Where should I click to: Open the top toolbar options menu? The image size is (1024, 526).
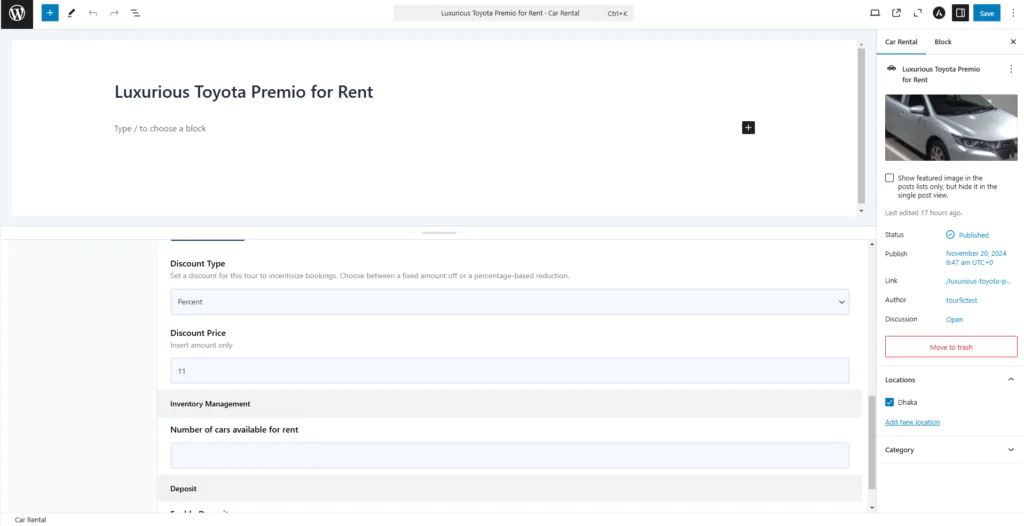pos(1013,13)
